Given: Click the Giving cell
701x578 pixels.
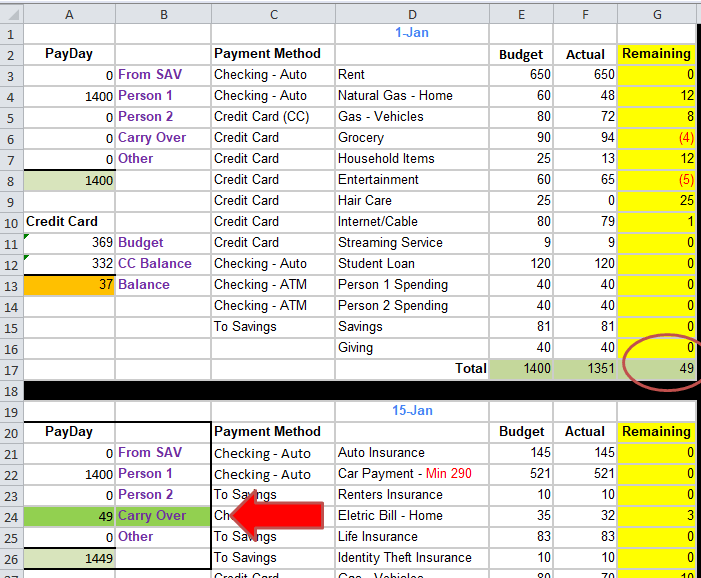Looking at the screenshot, I should [x=412, y=348].
